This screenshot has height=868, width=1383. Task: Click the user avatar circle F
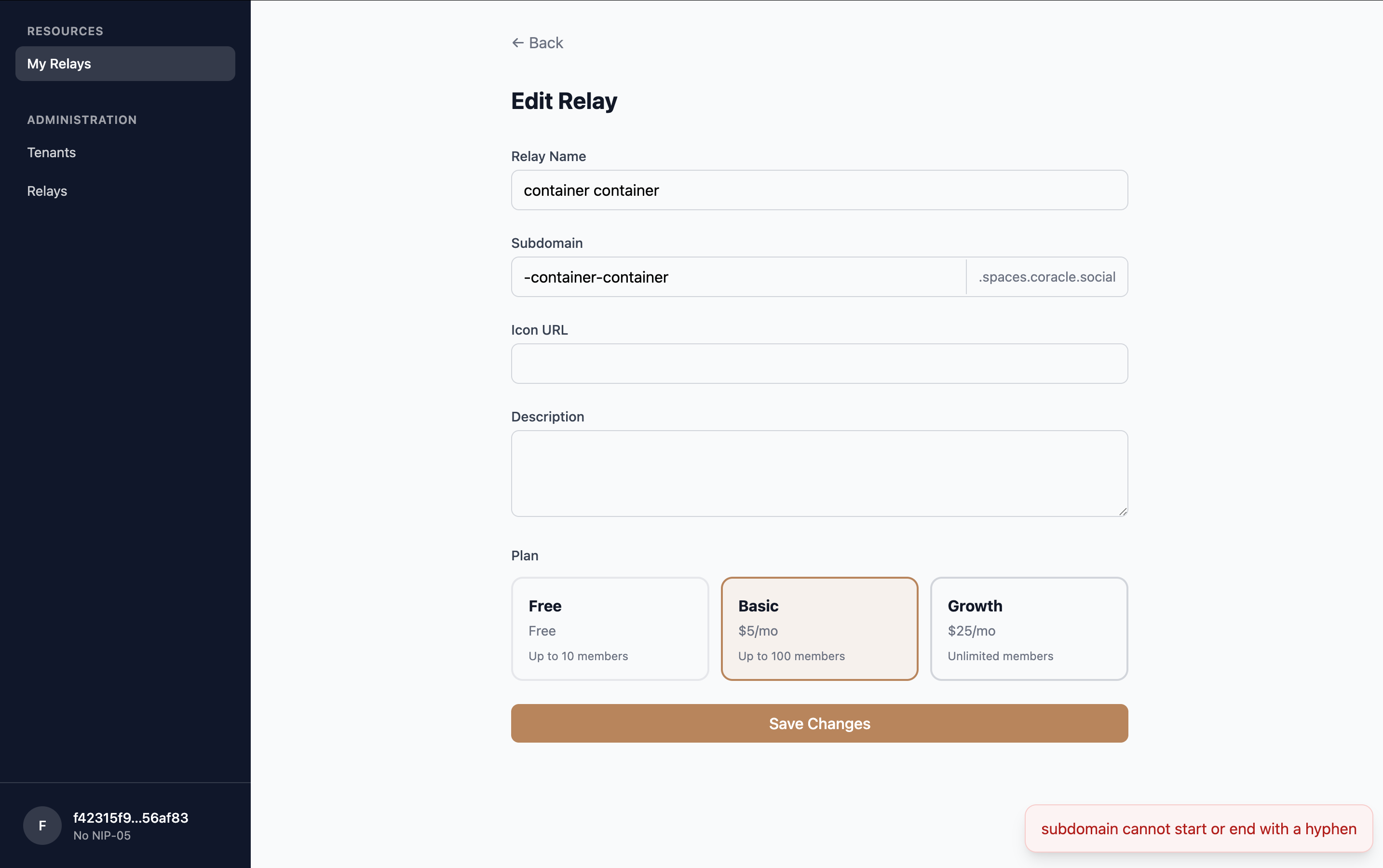coord(42,826)
